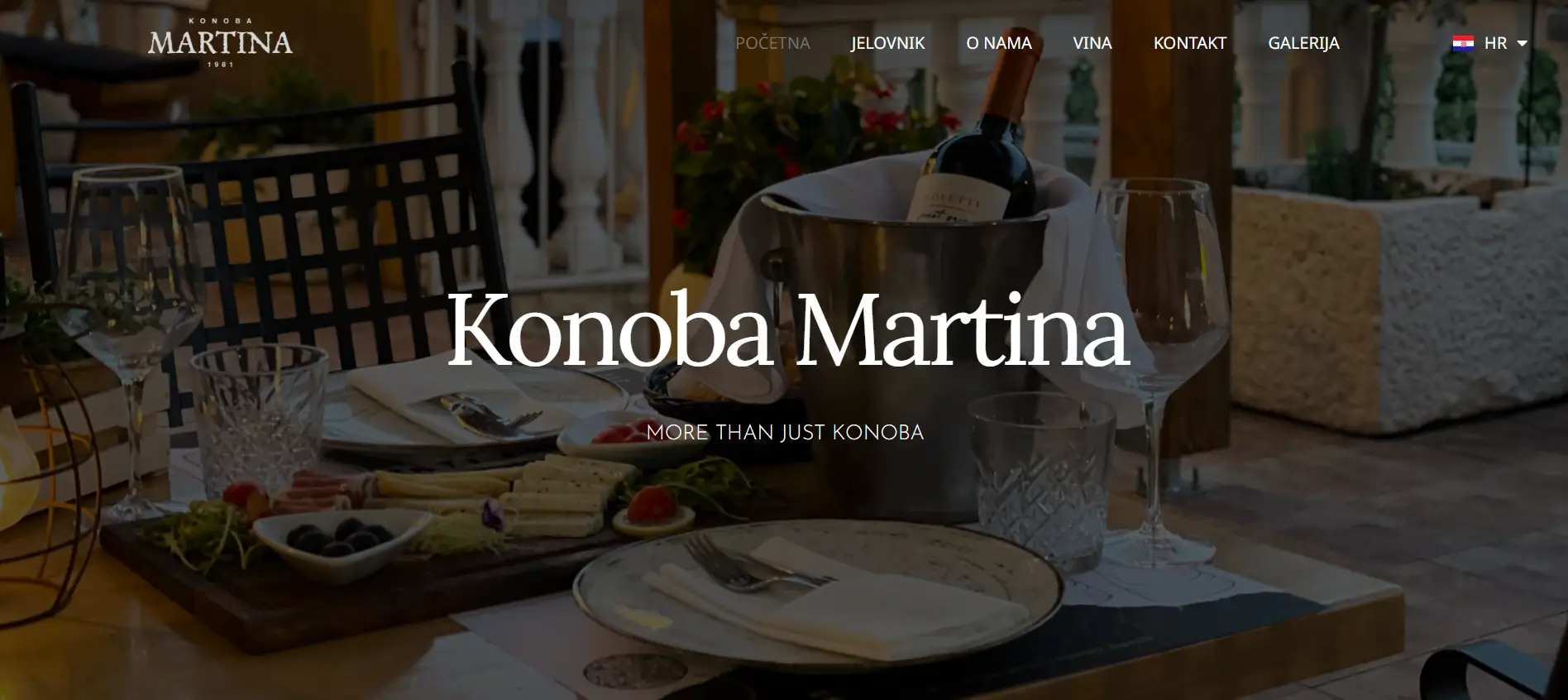This screenshot has height=700, width=1568.
Task: Navigate to O NAMA section
Action: [x=999, y=43]
